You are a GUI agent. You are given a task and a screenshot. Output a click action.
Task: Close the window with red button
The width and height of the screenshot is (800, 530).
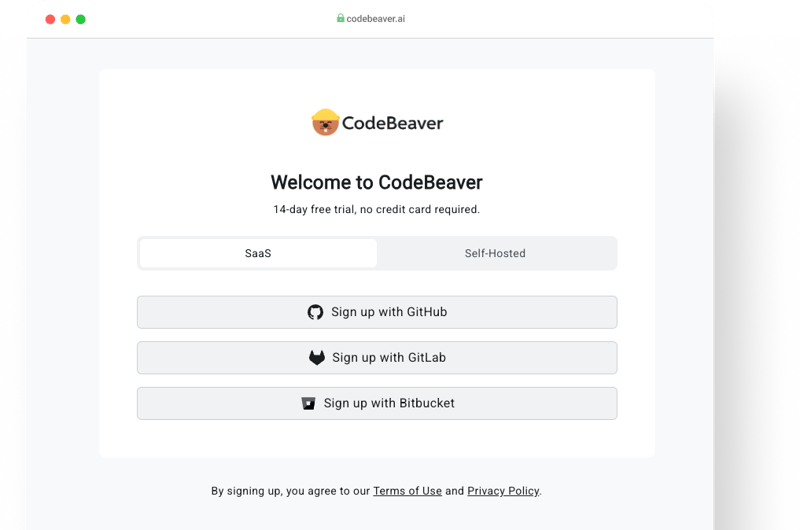click(x=50, y=19)
